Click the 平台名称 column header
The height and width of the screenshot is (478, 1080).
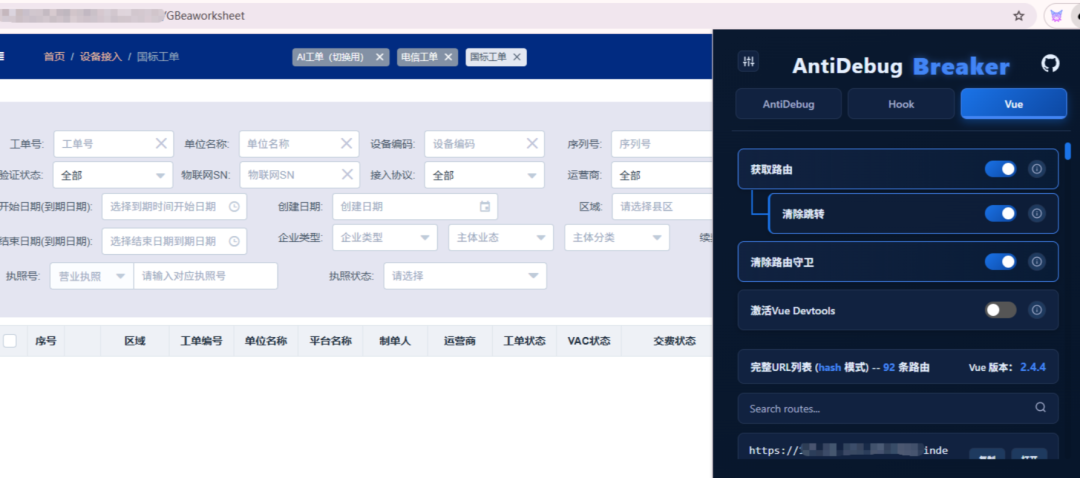click(331, 341)
